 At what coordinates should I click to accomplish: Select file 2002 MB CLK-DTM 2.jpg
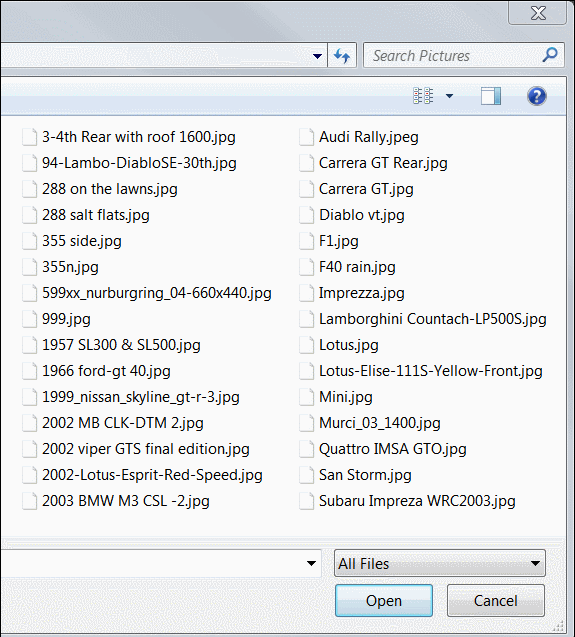coord(113,423)
